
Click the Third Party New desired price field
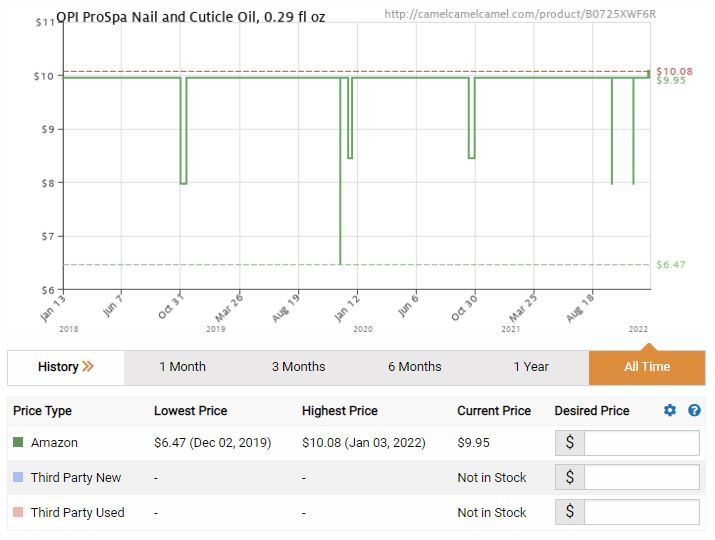coord(642,477)
